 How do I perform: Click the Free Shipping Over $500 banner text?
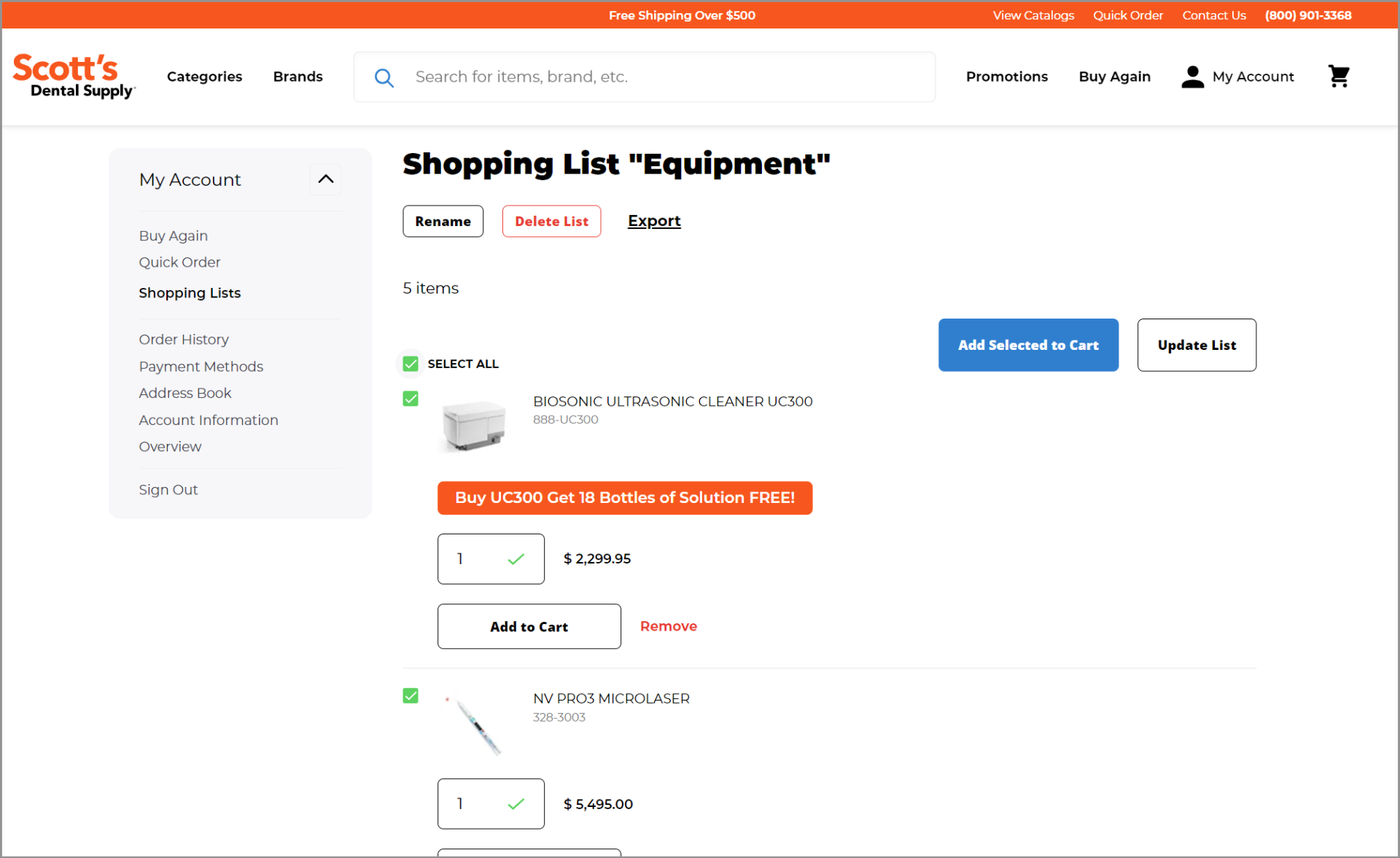[682, 15]
